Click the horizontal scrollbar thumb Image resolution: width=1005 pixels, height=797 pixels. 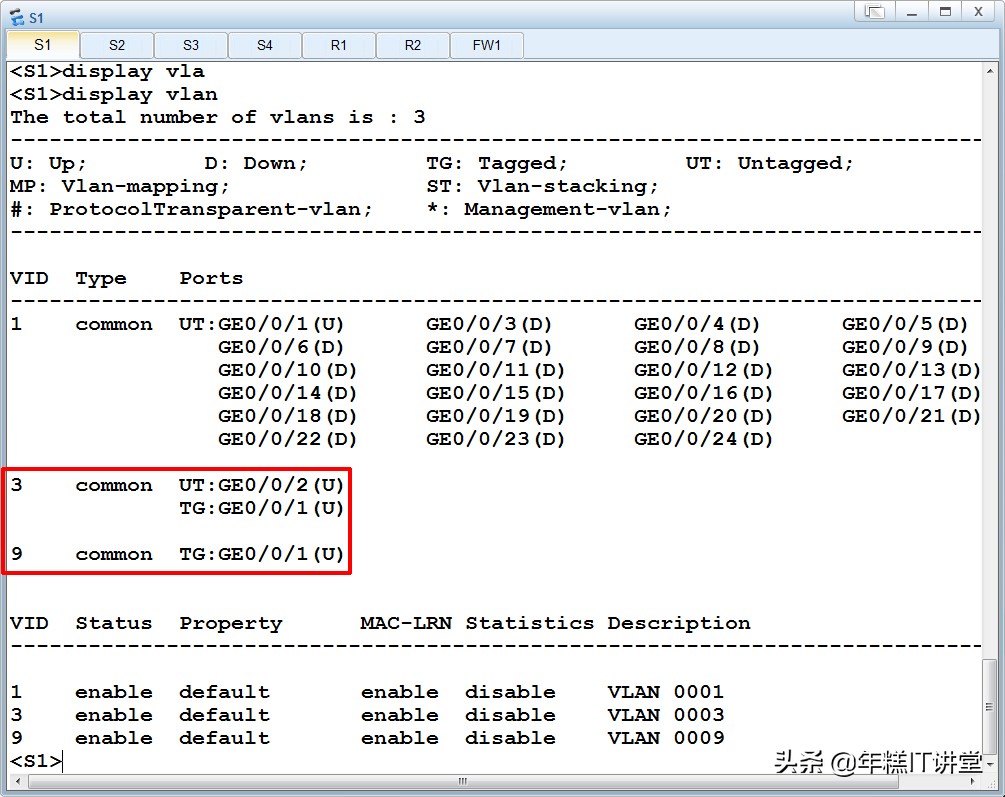pos(462,782)
